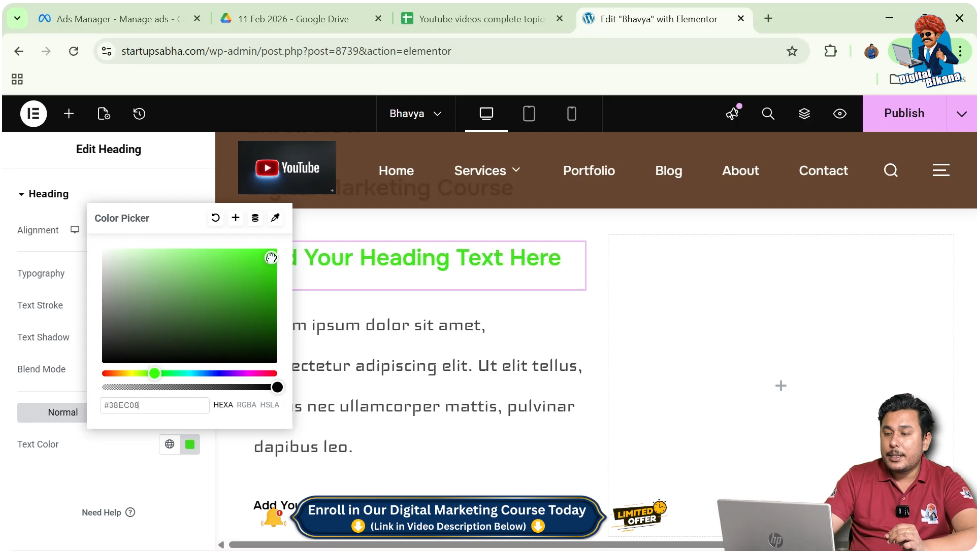Open color swatches list icon
The height and width of the screenshot is (555, 978).
point(255,218)
